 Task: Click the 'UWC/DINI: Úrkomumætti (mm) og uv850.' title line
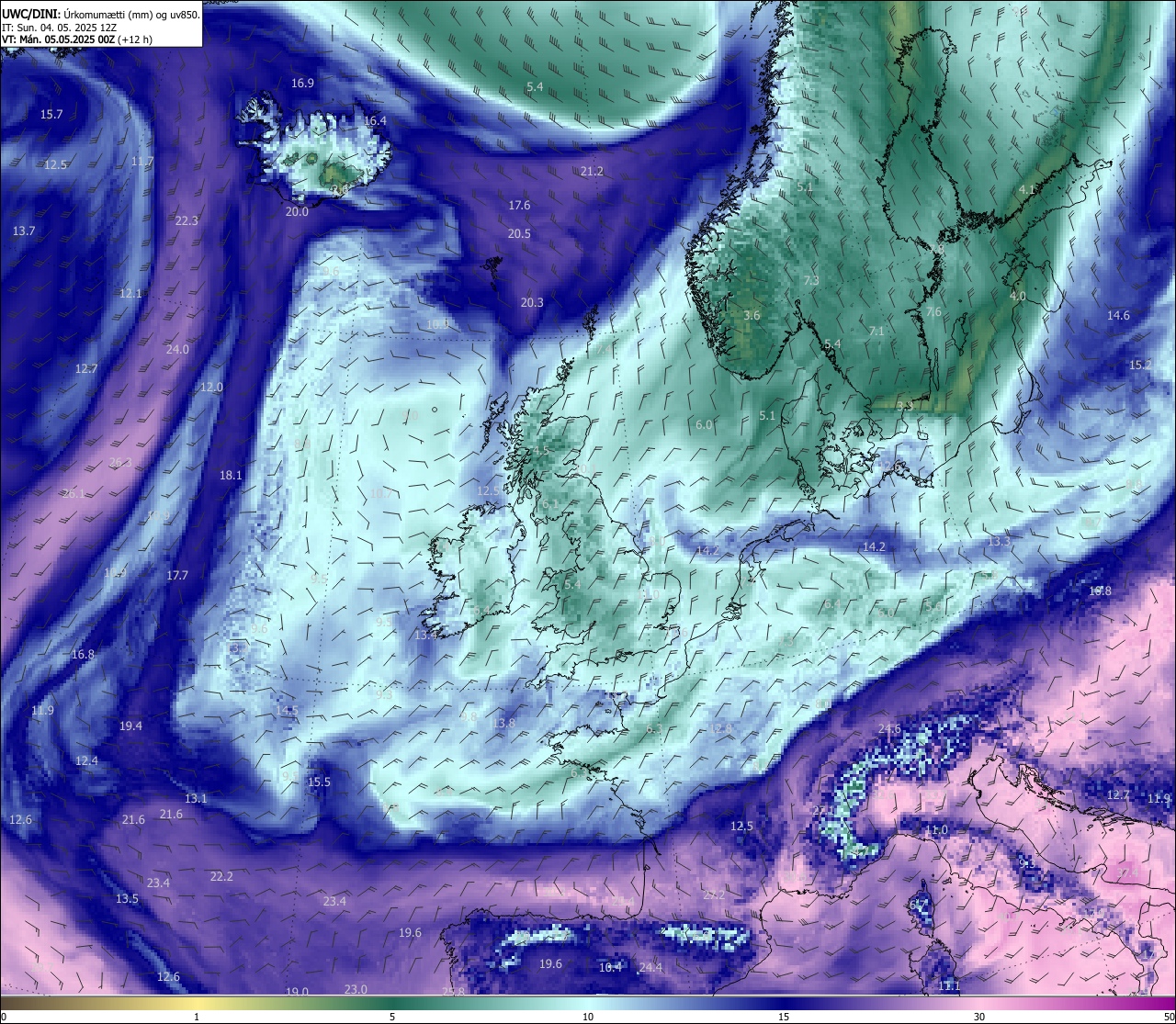(x=101, y=14)
